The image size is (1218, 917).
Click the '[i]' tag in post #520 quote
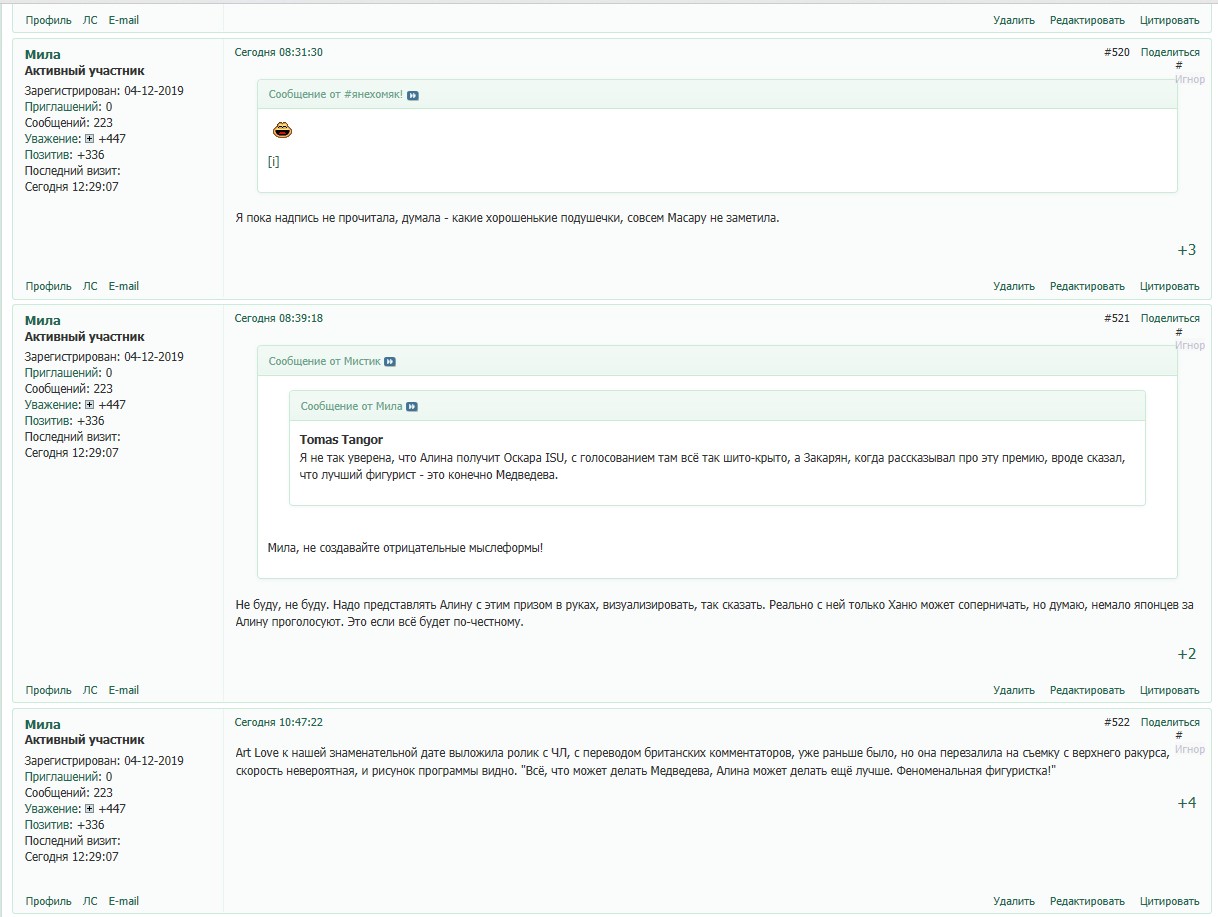pos(274,162)
